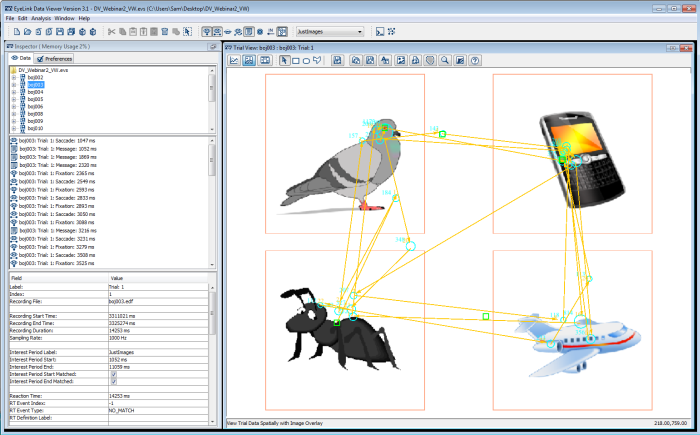Click the shield-shaped icon in Trial View toolbar
700x435 pixels.
click(x=430, y=60)
